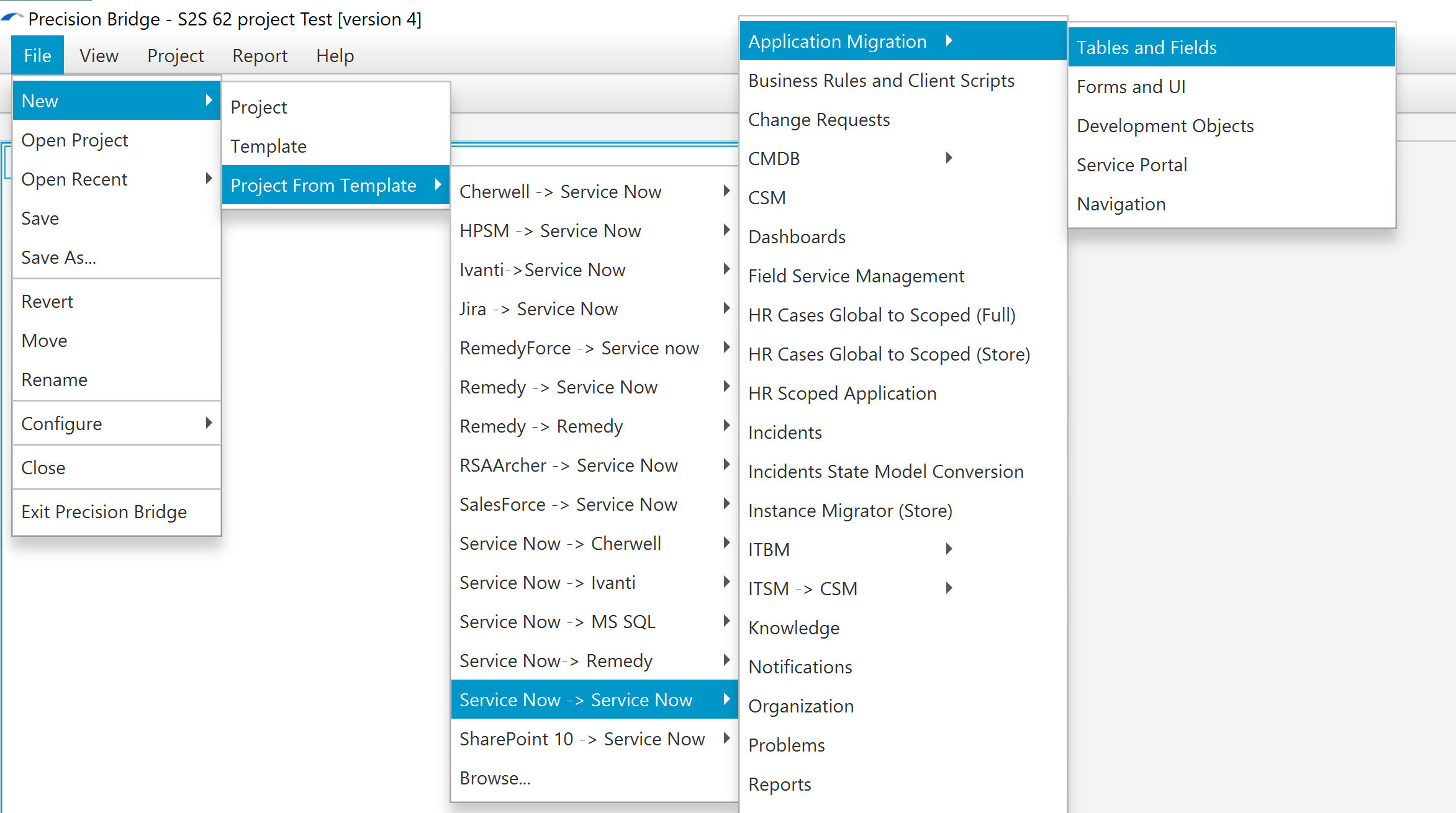Image resolution: width=1456 pixels, height=813 pixels.
Task: Expand RSAArcher -> Service Now templates
Action: click(595, 465)
